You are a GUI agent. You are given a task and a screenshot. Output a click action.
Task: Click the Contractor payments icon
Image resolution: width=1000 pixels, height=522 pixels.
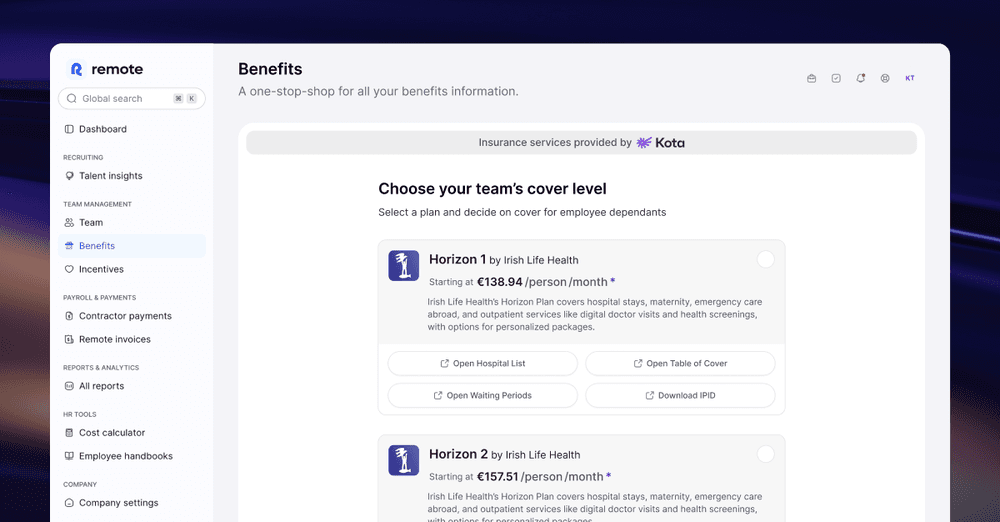coord(69,316)
